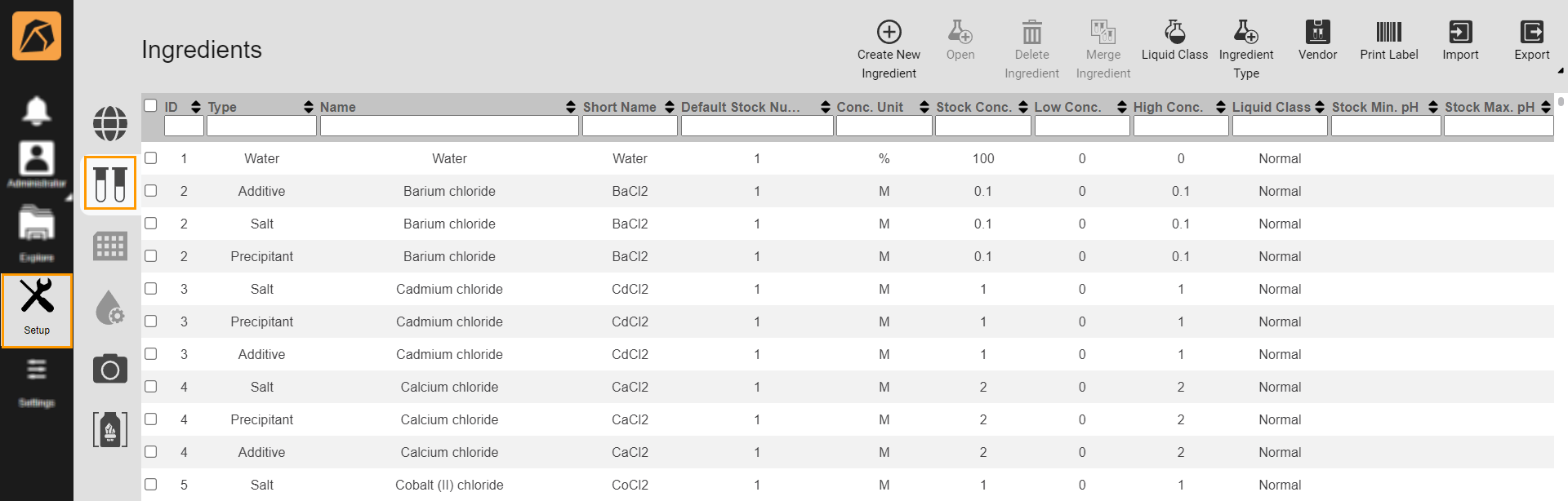Click the Print Label barcode icon
Image resolution: width=1568 pixels, height=501 pixels.
[x=1388, y=33]
